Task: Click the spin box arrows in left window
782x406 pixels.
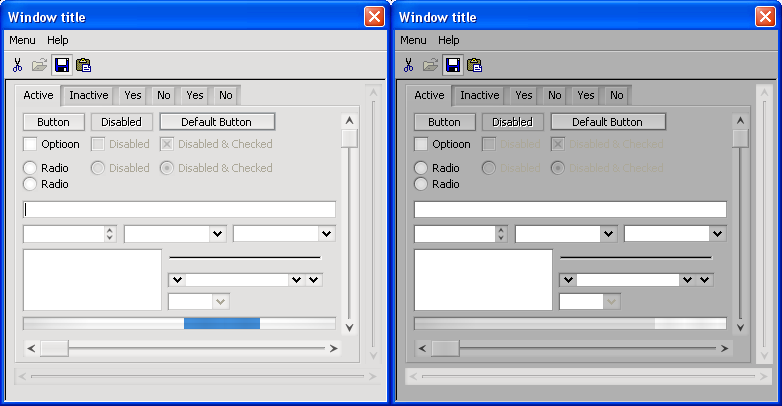Action: click(x=110, y=233)
